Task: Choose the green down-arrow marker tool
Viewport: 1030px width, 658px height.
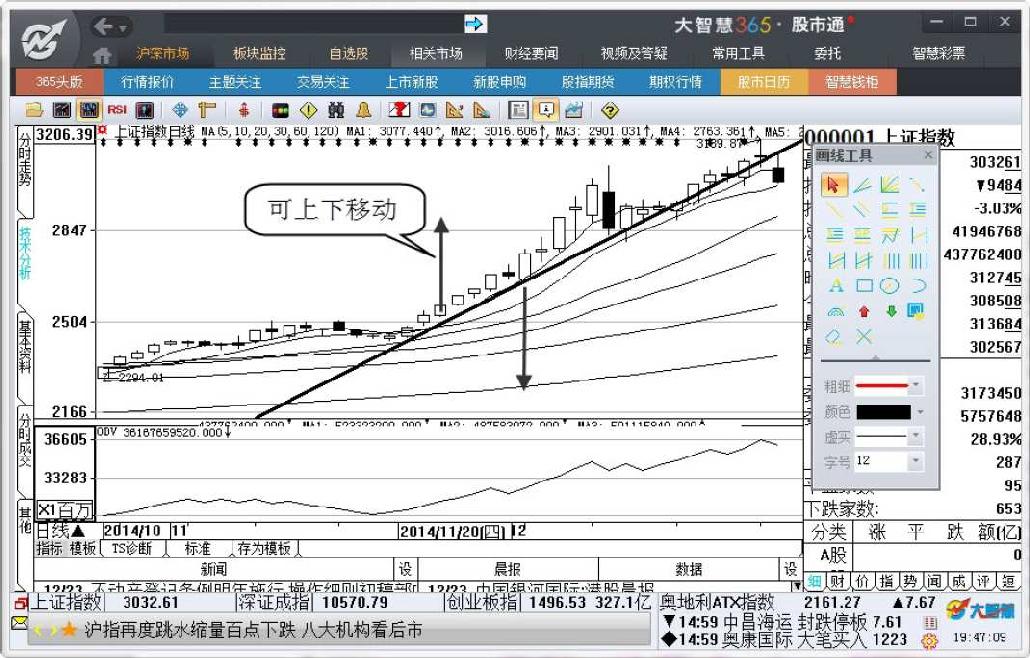Action: pos(891,311)
